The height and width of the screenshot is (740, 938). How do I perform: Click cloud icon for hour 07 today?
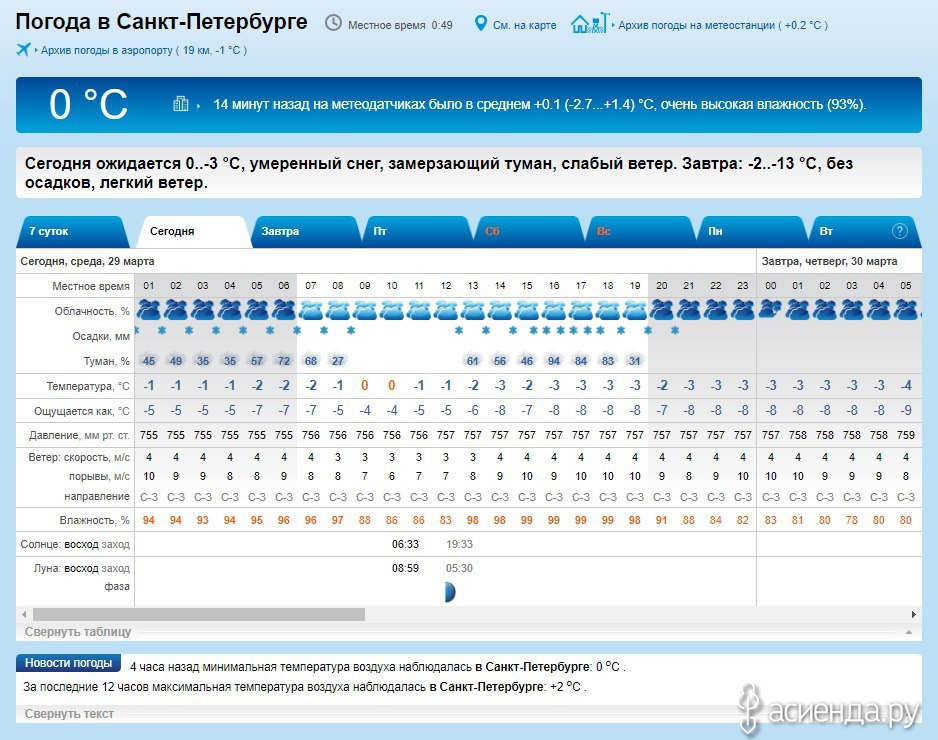(311, 310)
